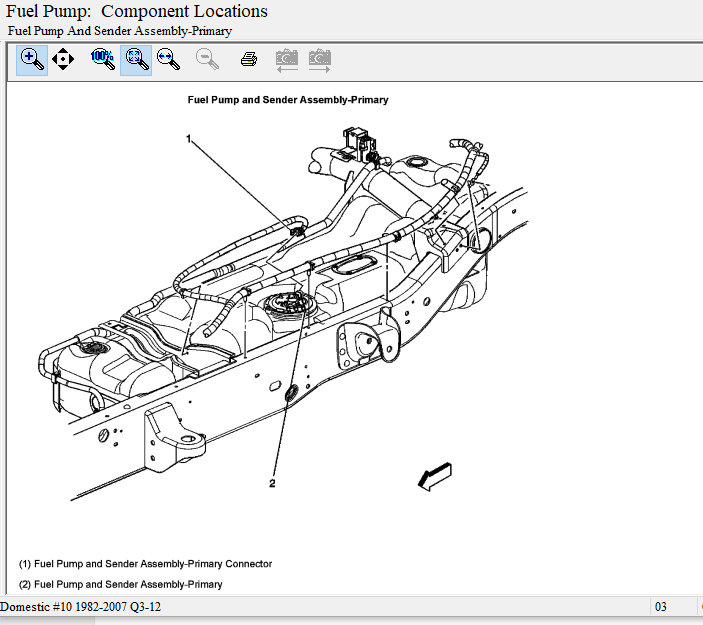Screen dimensions: 703x625
Task: Go to next image camera icon
Action: (320, 61)
